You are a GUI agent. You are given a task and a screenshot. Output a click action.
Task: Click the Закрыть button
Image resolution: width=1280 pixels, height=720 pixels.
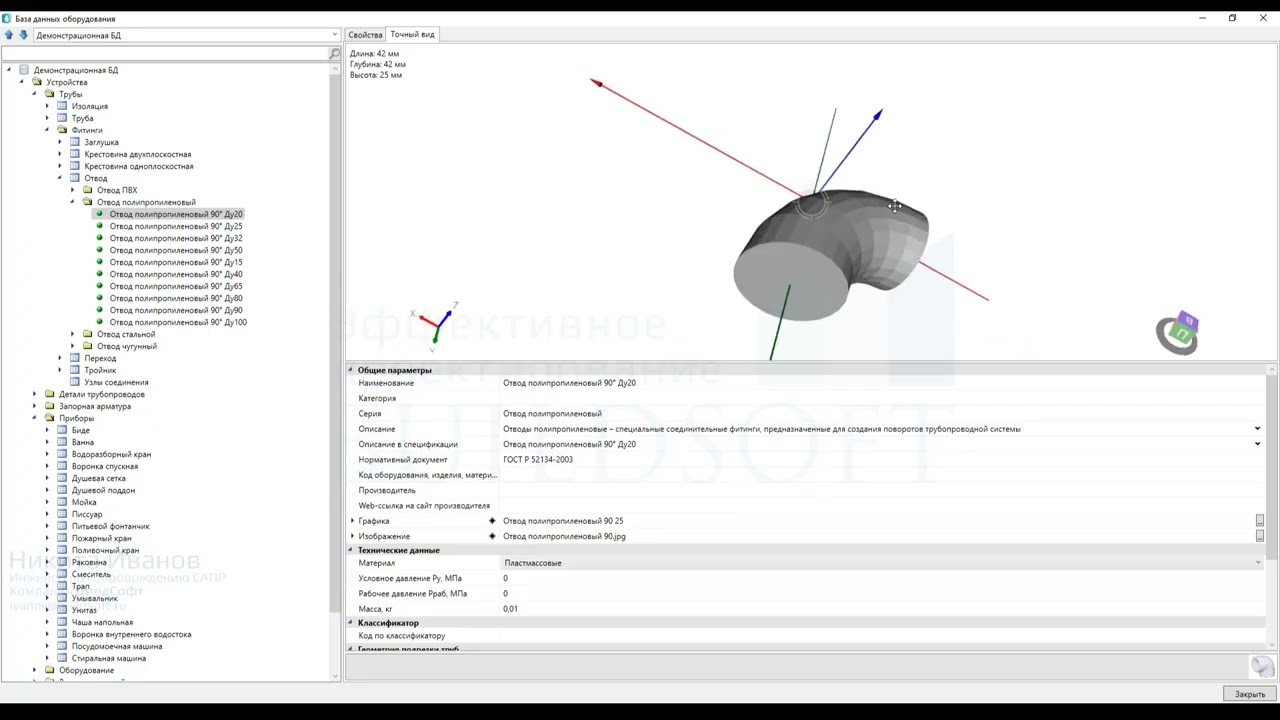[x=1250, y=694]
